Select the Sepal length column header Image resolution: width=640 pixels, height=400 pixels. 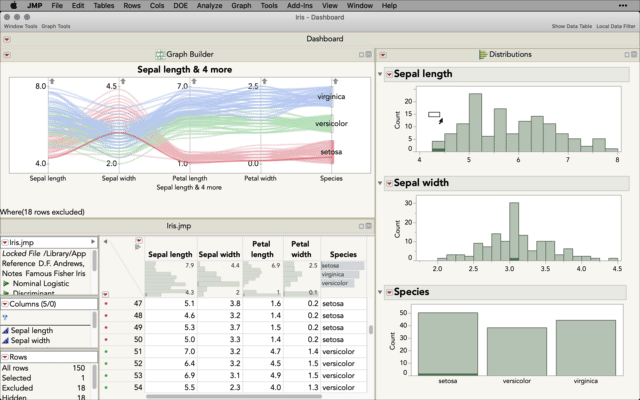pos(170,254)
